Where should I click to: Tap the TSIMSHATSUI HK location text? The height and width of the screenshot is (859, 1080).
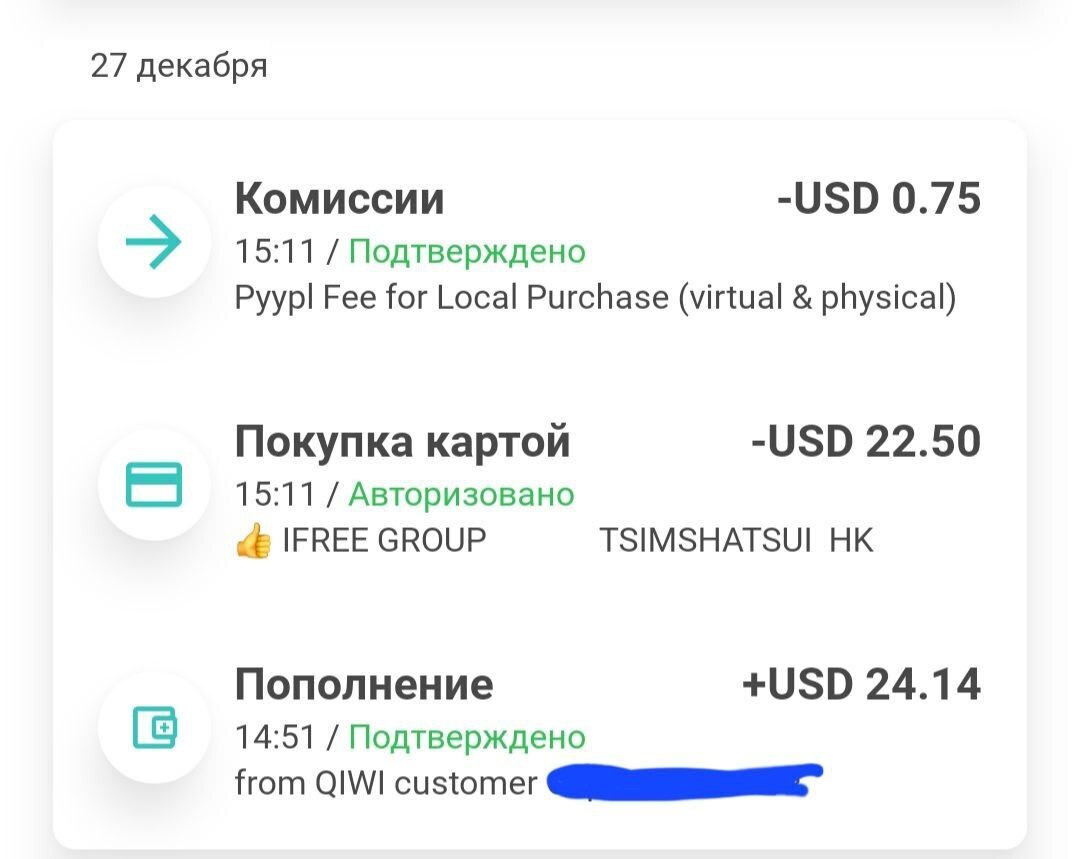(736, 540)
